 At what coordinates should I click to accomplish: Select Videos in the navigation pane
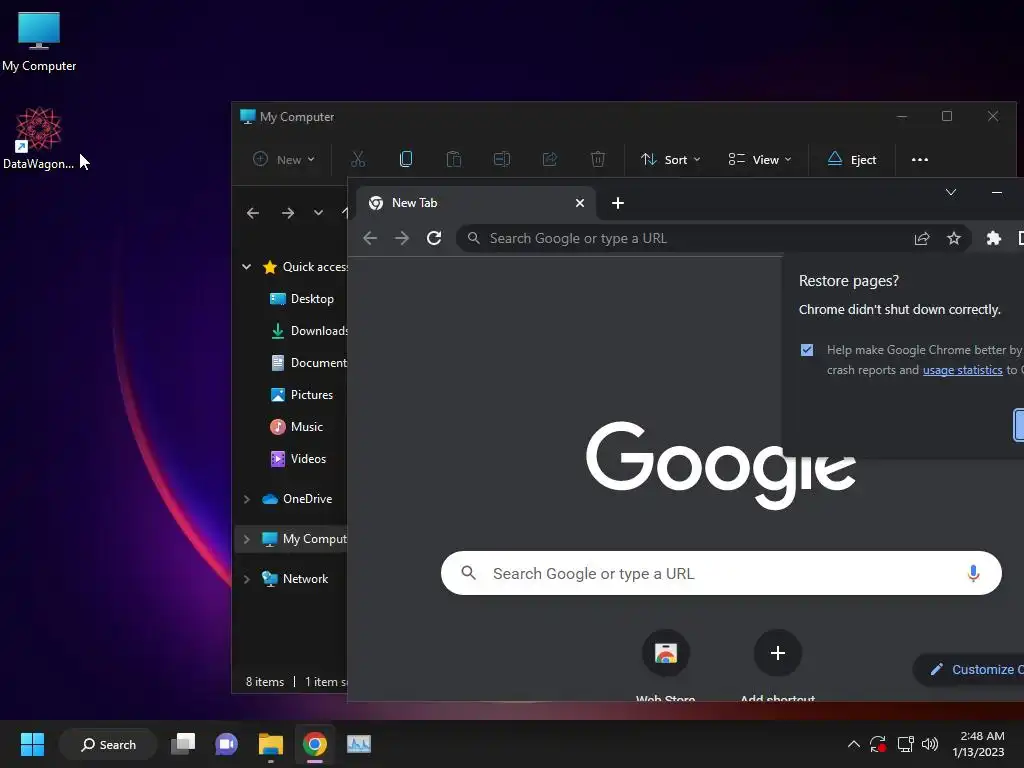(x=298, y=458)
